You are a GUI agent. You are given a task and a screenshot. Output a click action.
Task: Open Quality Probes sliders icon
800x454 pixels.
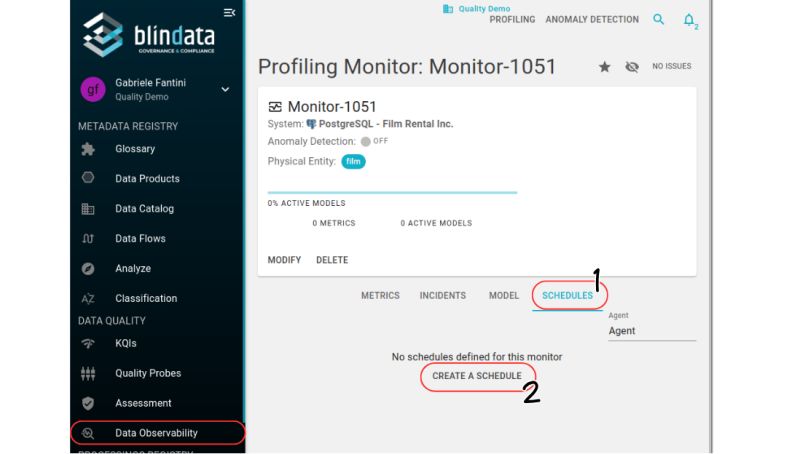88,373
